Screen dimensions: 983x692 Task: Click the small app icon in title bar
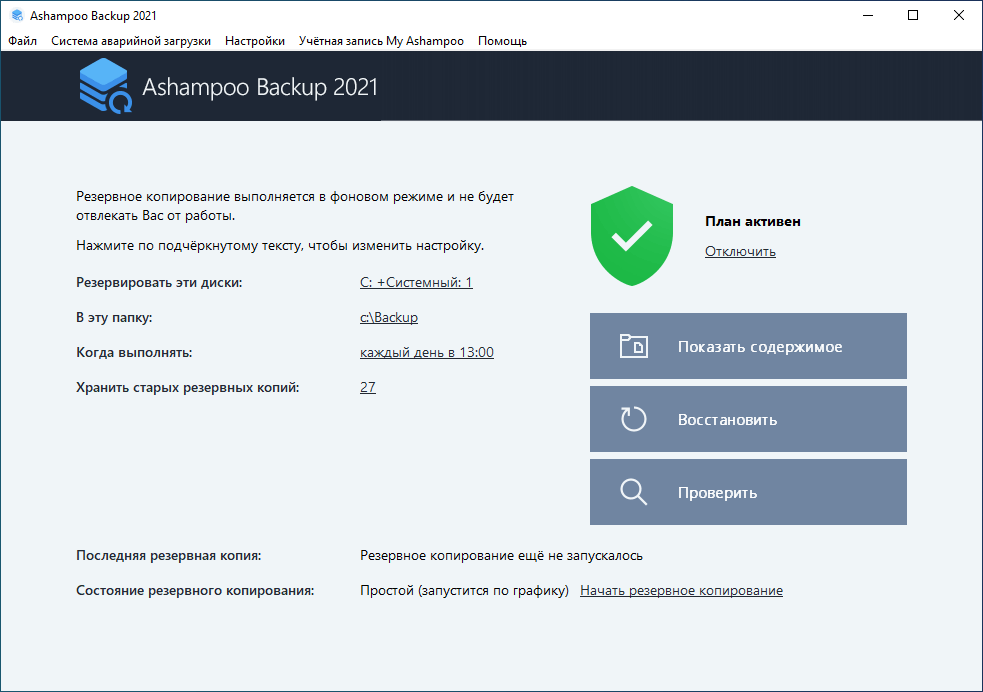(17, 16)
